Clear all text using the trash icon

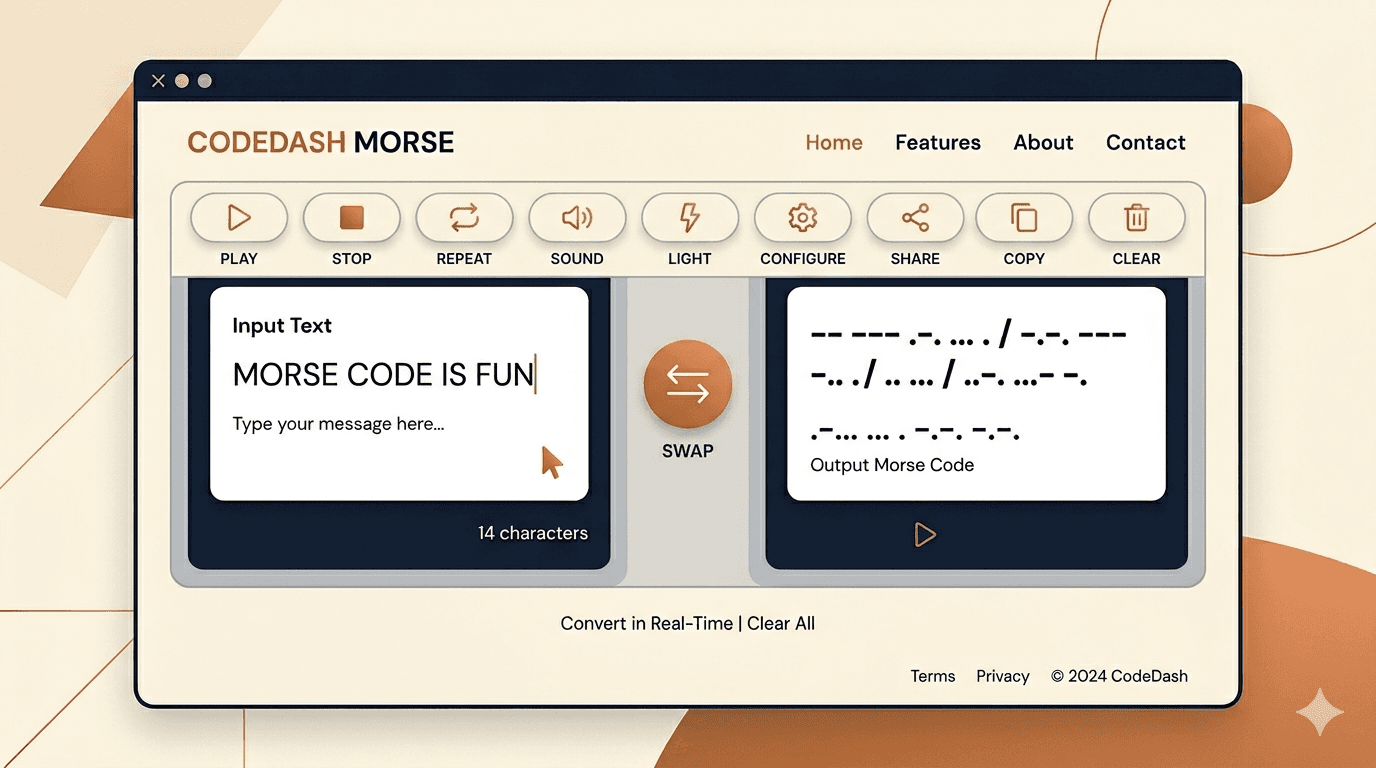1136,216
